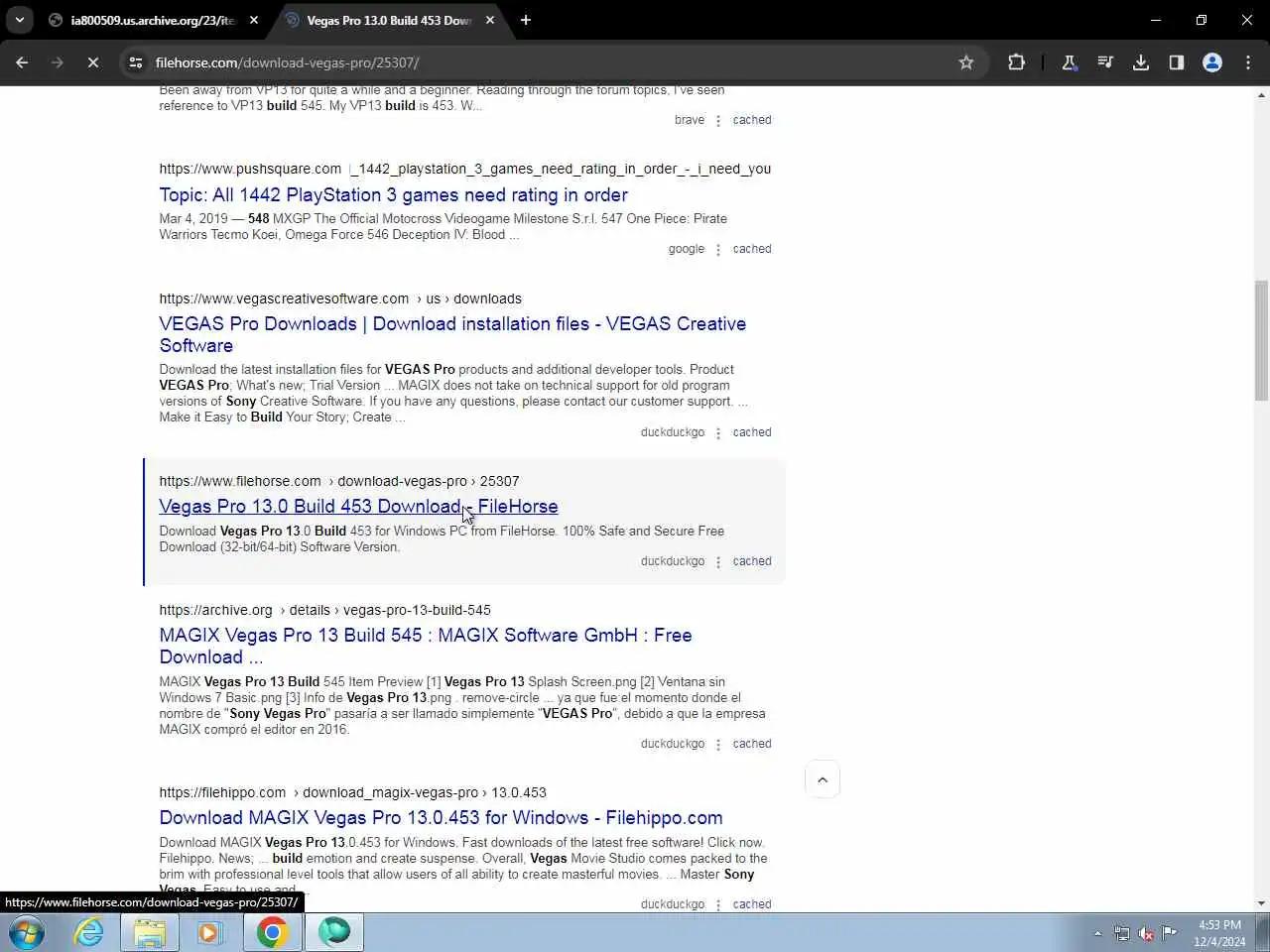1270x952 pixels.
Task: Click the page vertical scrollbar thumb
Action: pos(1261,341)
